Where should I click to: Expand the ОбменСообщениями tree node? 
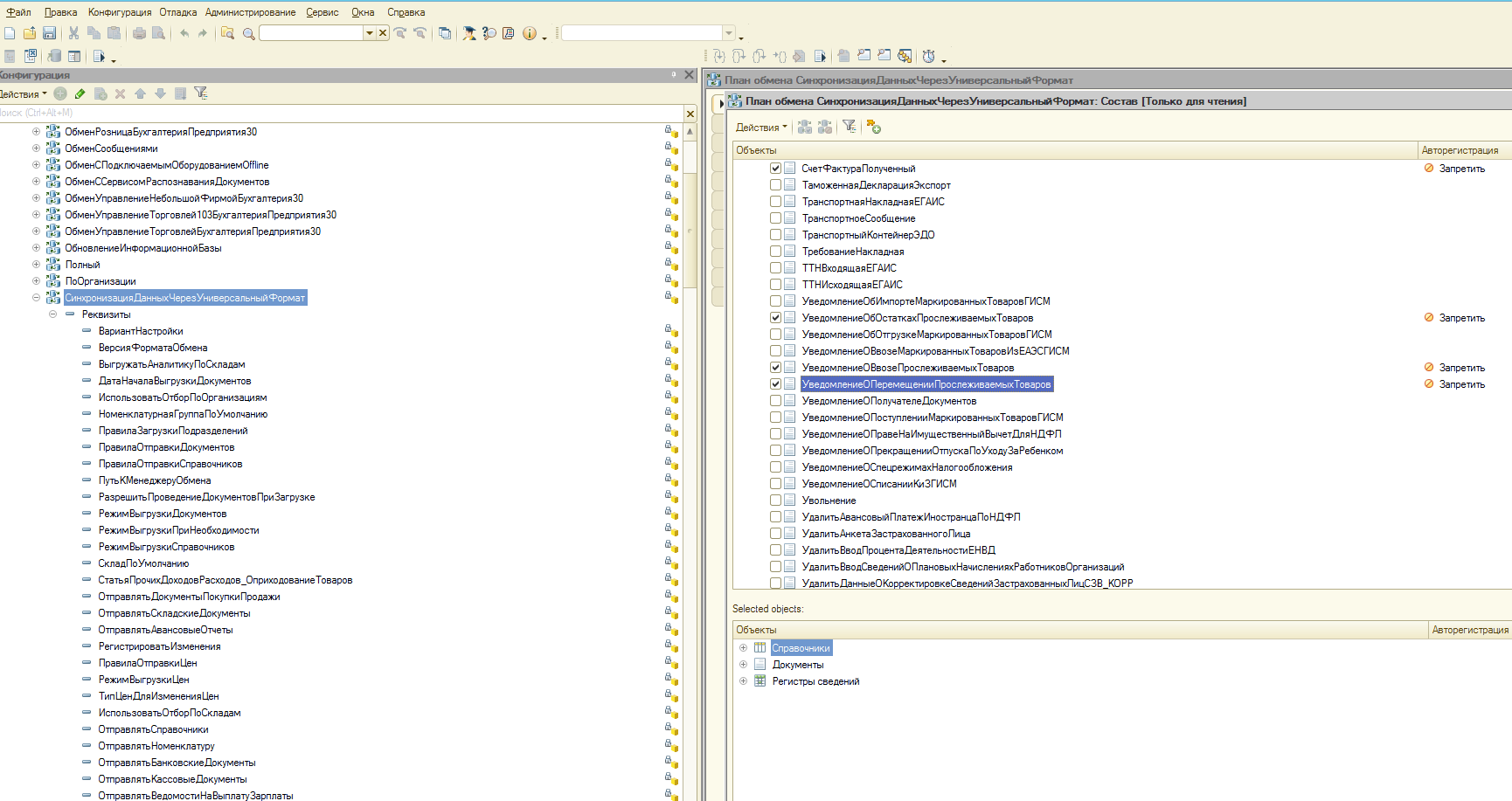[x=36, y=148]
